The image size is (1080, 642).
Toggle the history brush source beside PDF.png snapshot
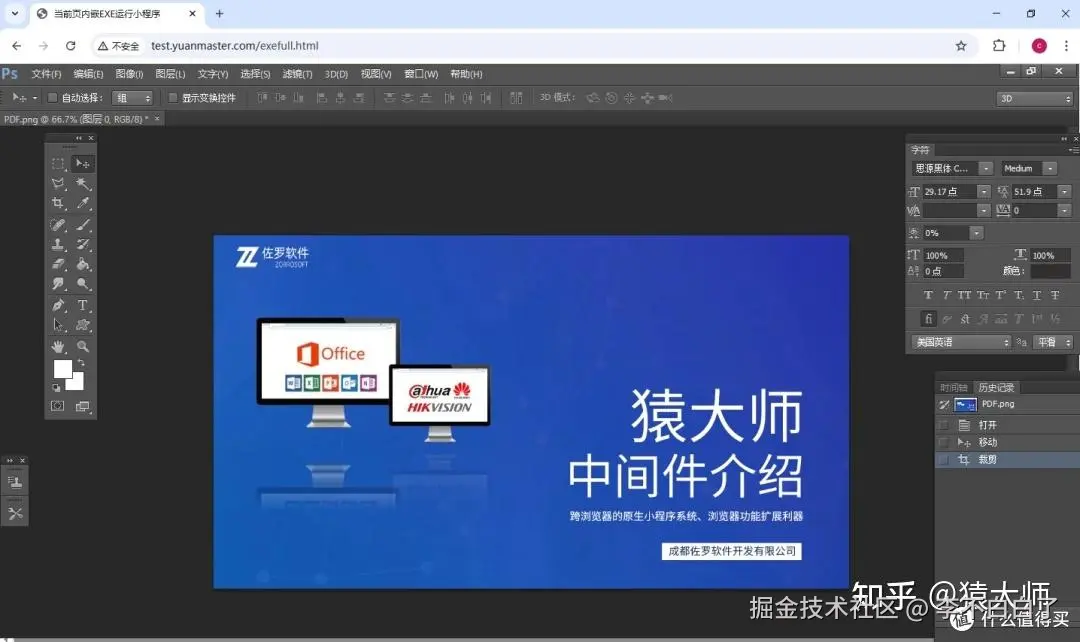point(944,404)
